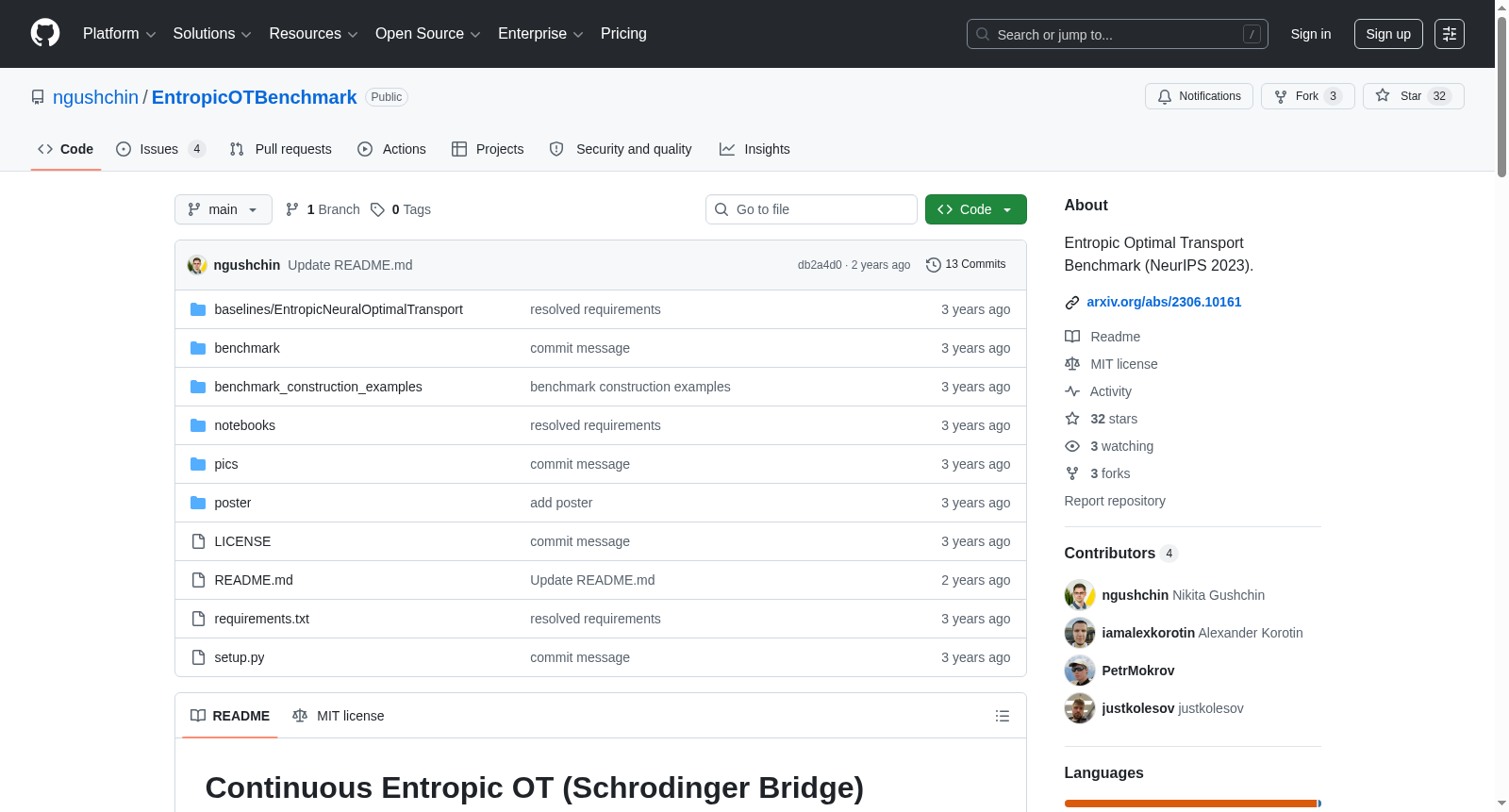The height and width of the screenshot is (812, 1509).
Task: Click justkolesov contributor avatar
Action: [x=1080, y=708]
